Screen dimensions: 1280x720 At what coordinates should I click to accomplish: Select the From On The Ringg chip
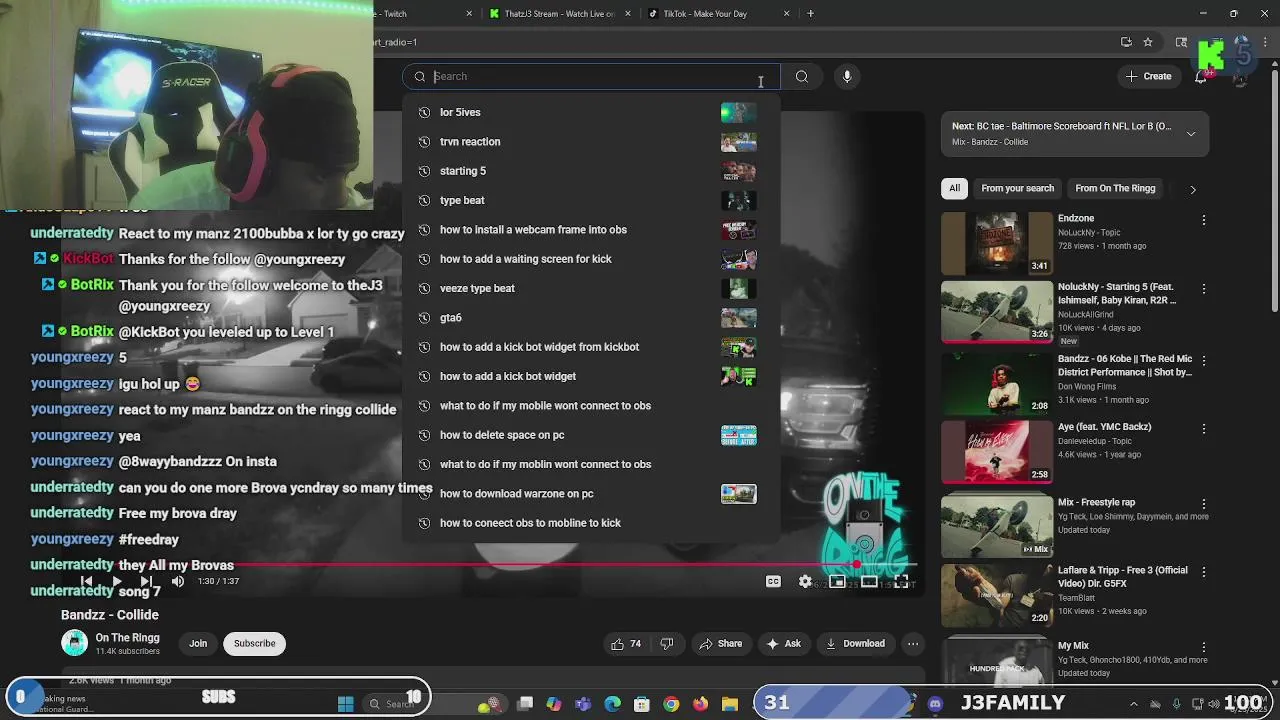pos(1115,188)
